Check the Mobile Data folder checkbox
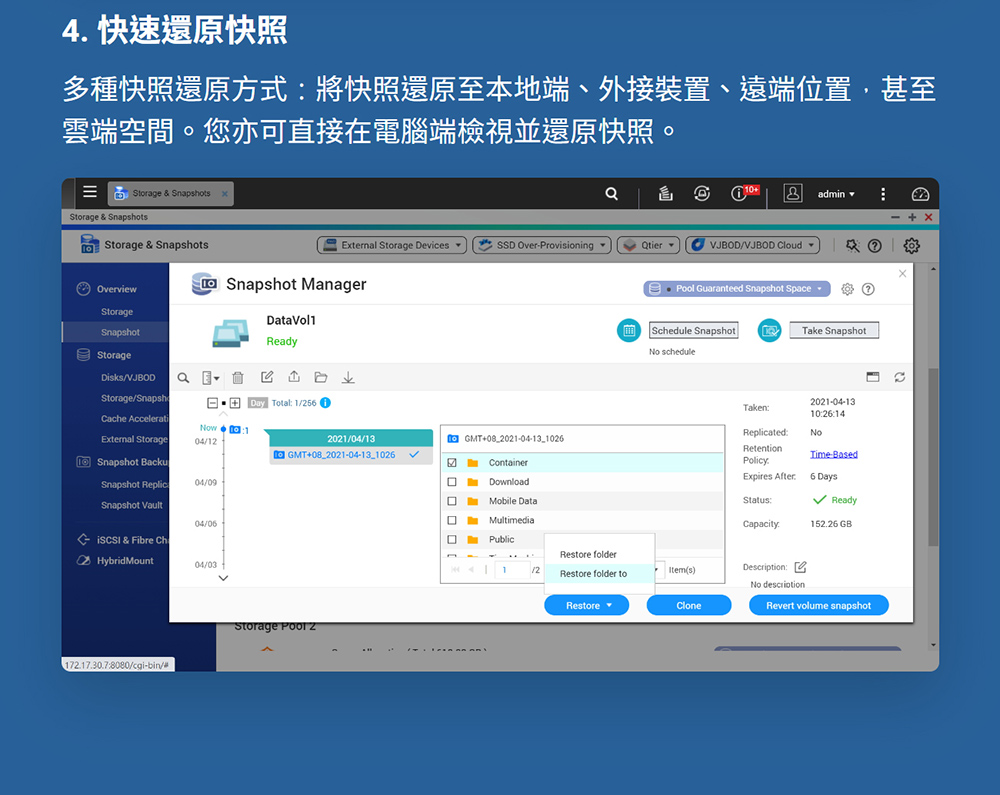This screenshot has height=795, width=1000. point(452,501)
